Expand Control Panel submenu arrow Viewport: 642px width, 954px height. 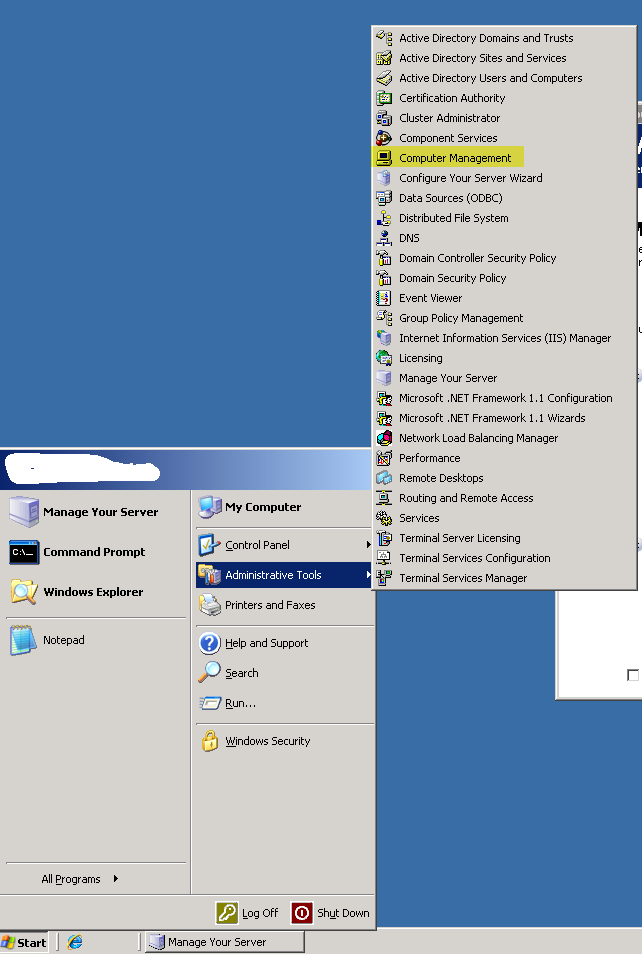coord(368,545)
